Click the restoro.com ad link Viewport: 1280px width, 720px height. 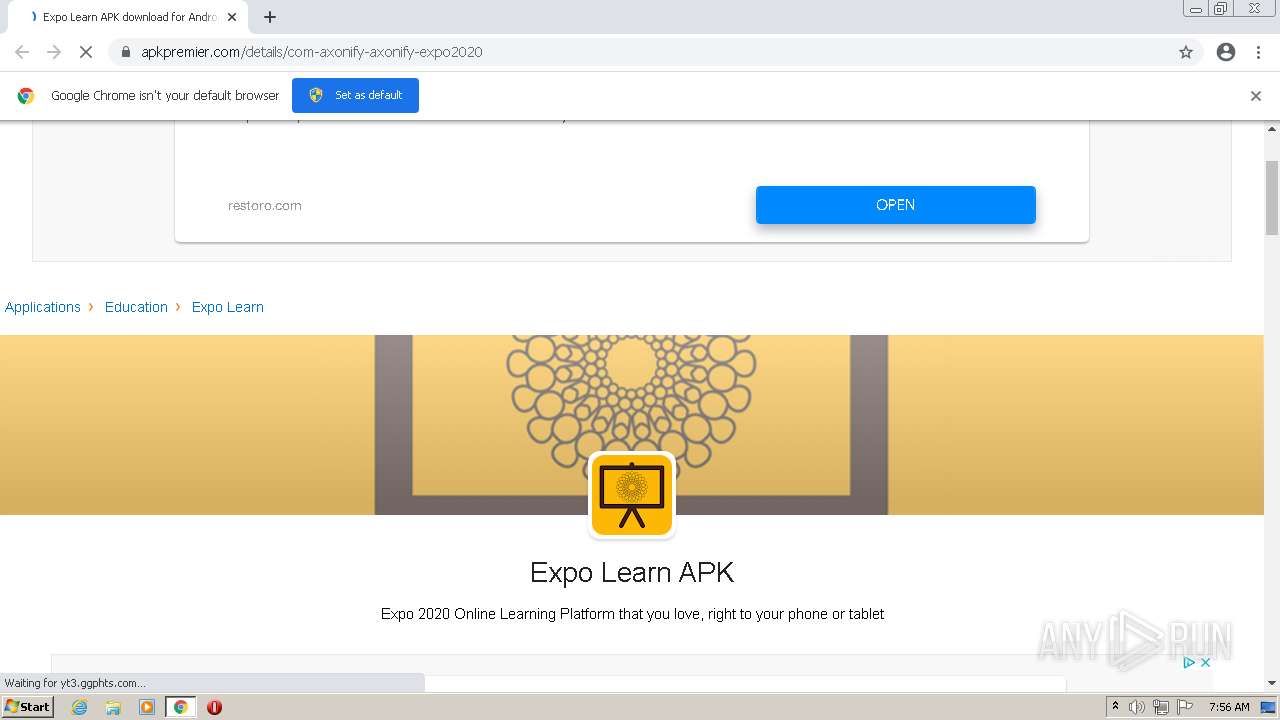(265, 205)
